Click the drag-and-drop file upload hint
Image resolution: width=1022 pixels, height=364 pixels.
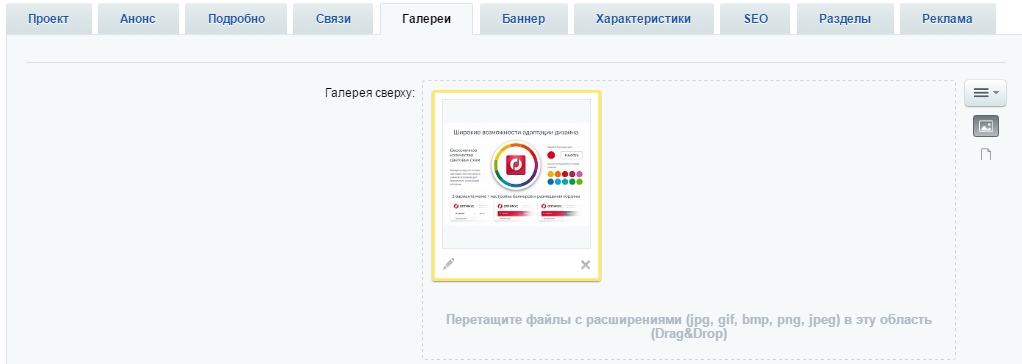pyautogui.click(x=689, y=327)
